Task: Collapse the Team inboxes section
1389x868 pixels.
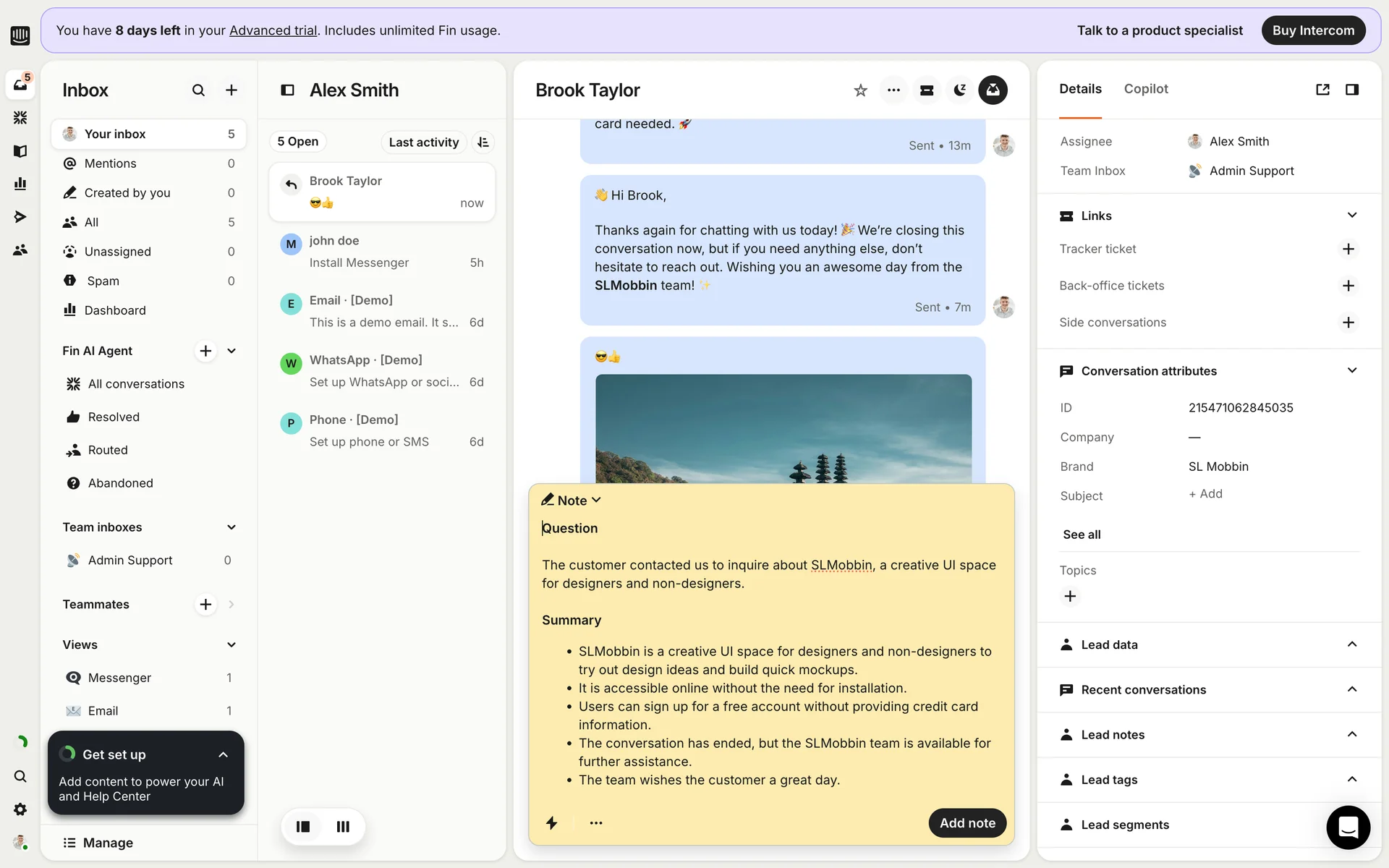Action: (231, 527)
